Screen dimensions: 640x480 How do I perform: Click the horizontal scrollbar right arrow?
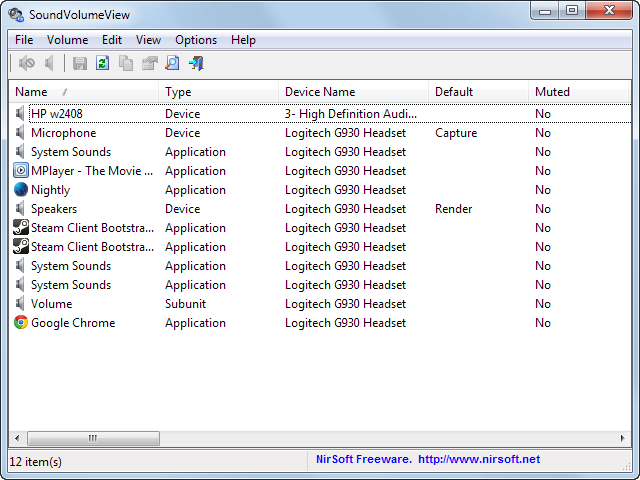622,438
